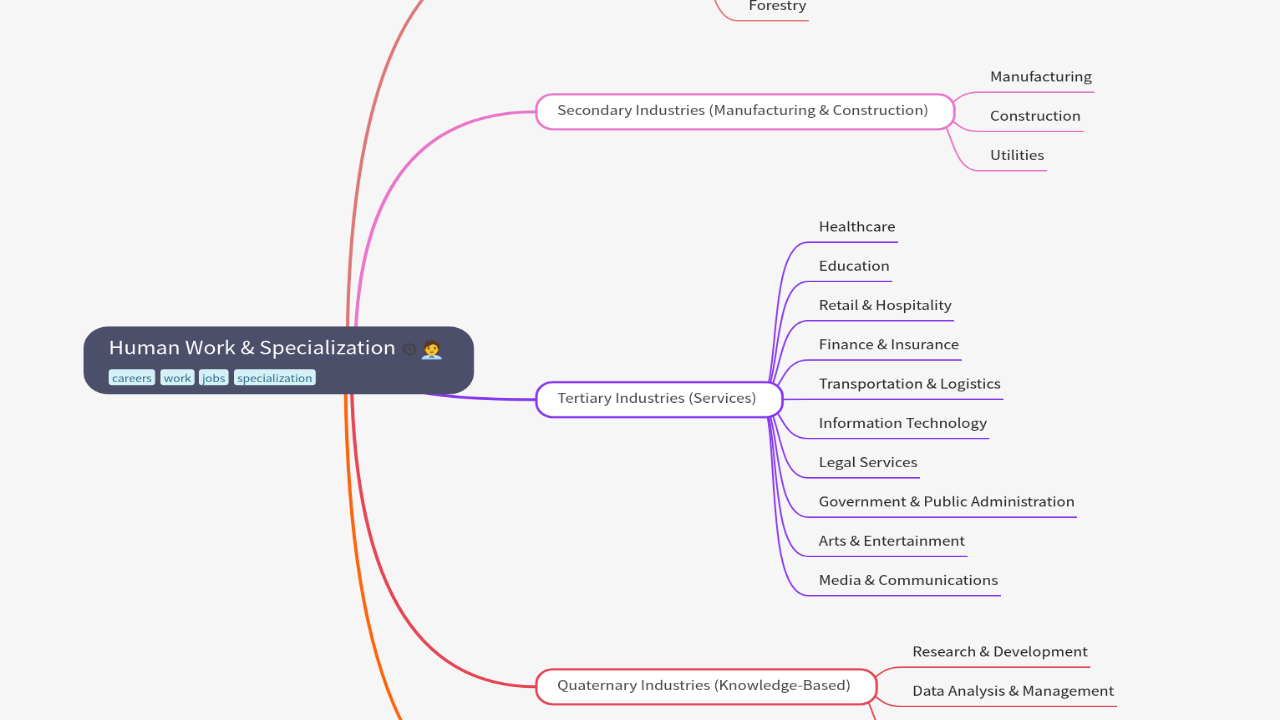Select the Secondary Industries node
1280x720 pixels.
743,111
